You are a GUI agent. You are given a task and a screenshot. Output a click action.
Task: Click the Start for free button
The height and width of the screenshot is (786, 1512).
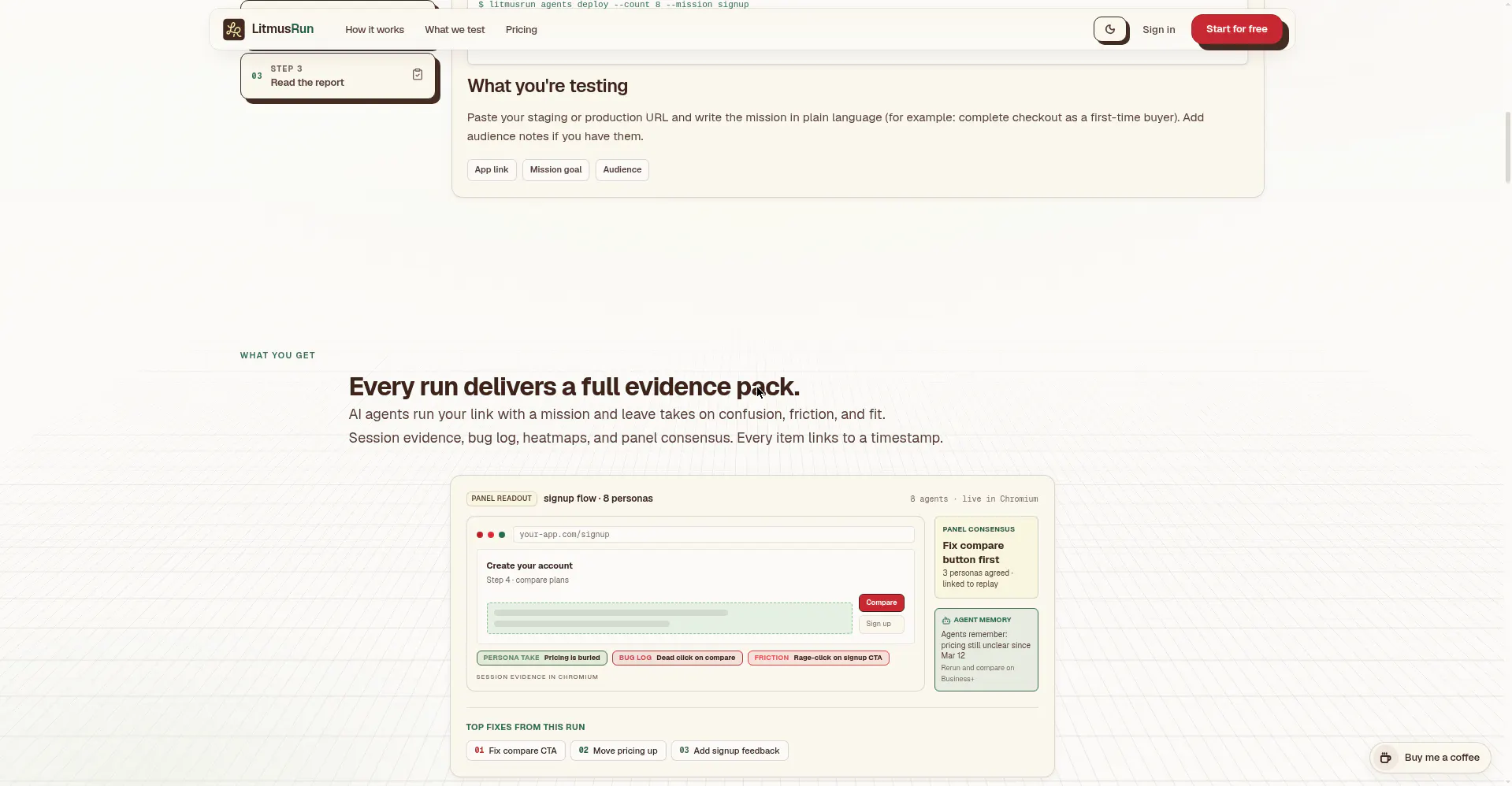point(1236,29)
